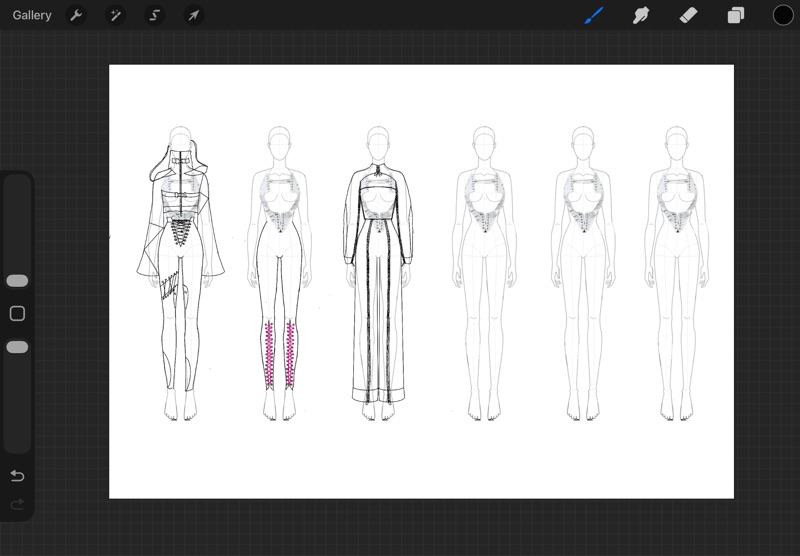Select the Brush tool
The image size is (800, 556).
point(594,15)
